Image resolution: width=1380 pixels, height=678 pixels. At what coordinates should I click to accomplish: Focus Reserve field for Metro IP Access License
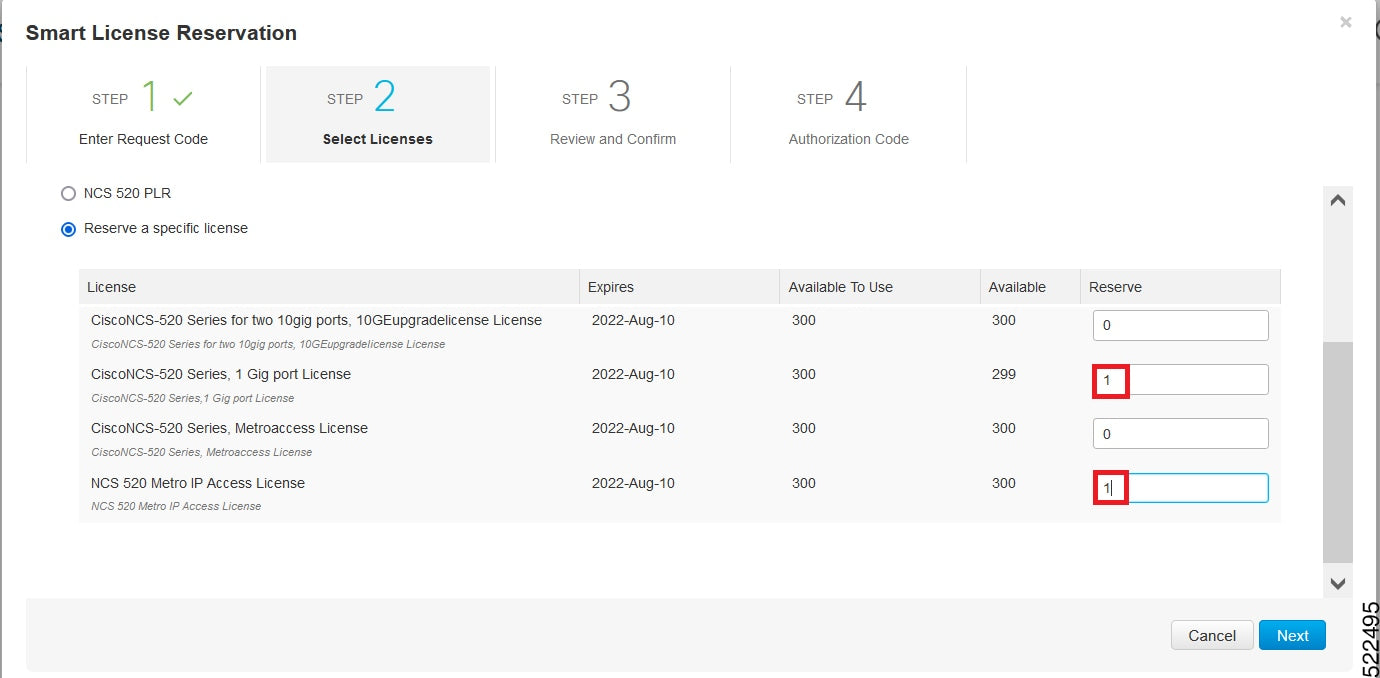pos(1180,488)
